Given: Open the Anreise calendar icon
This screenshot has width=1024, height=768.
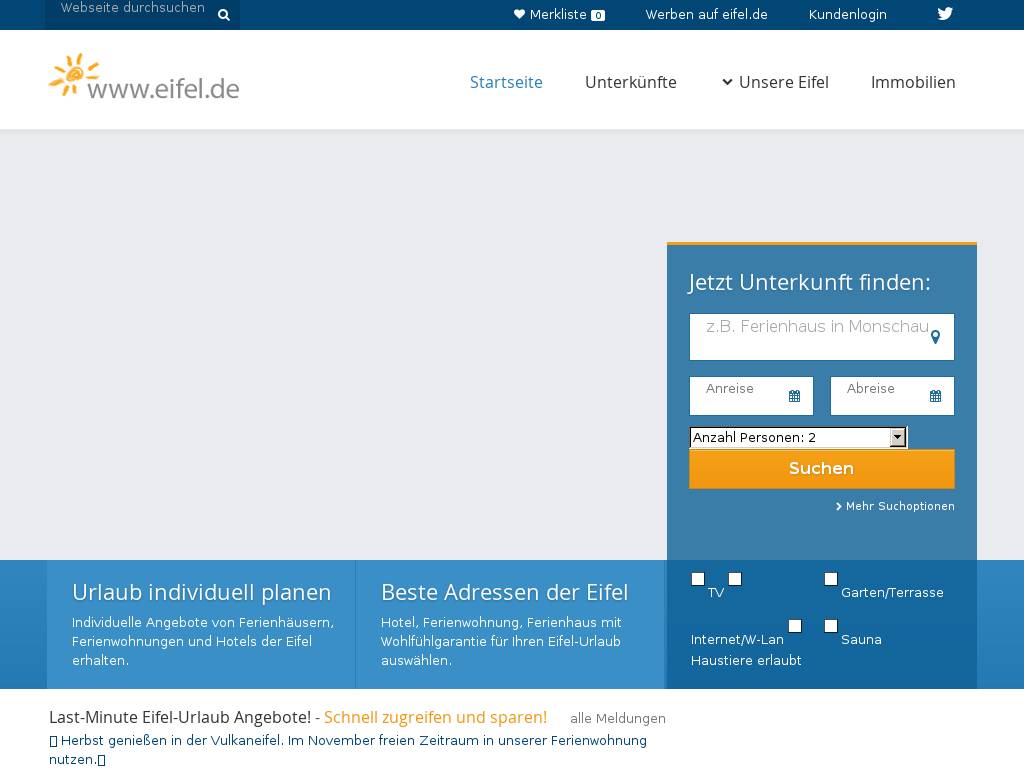Looking at the screenshot, I should pyautogui.click(x=794, y=396).
